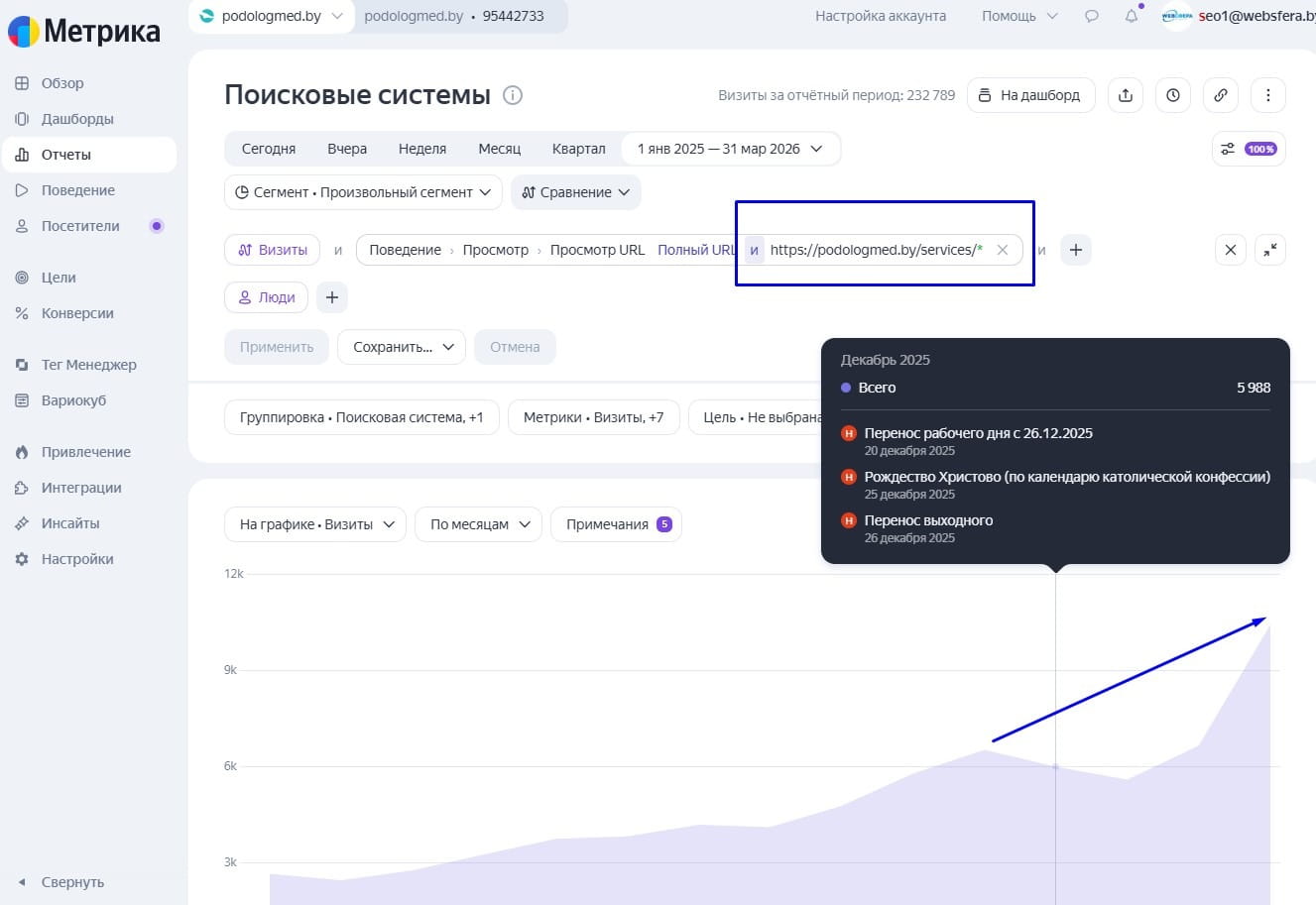This screenshot has width=1316, height=905.
Task: Open Конверсии sidebar item
Action: (x=77, y=313)
